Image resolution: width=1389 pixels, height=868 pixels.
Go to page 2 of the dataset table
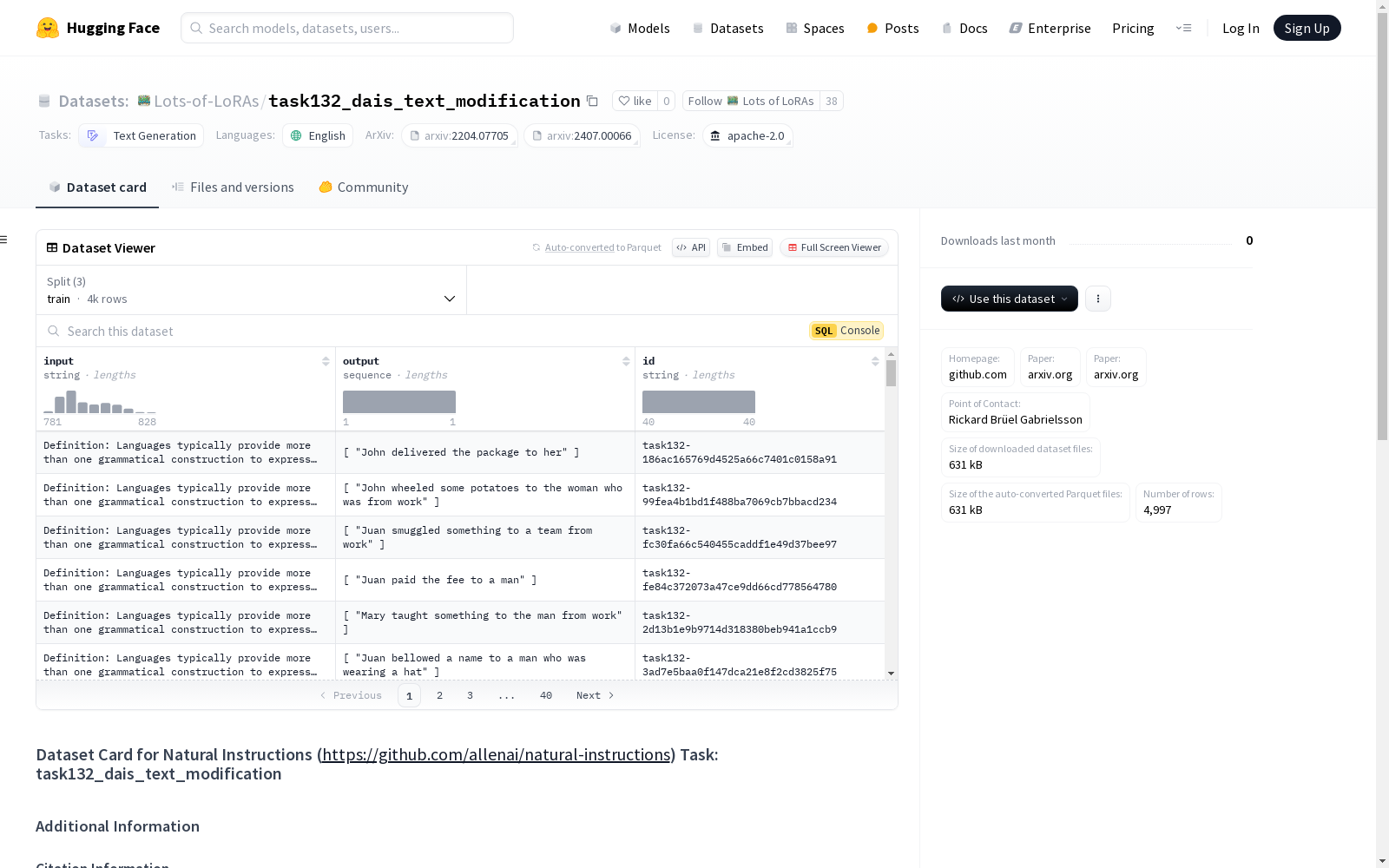click(x=440, y=695)
